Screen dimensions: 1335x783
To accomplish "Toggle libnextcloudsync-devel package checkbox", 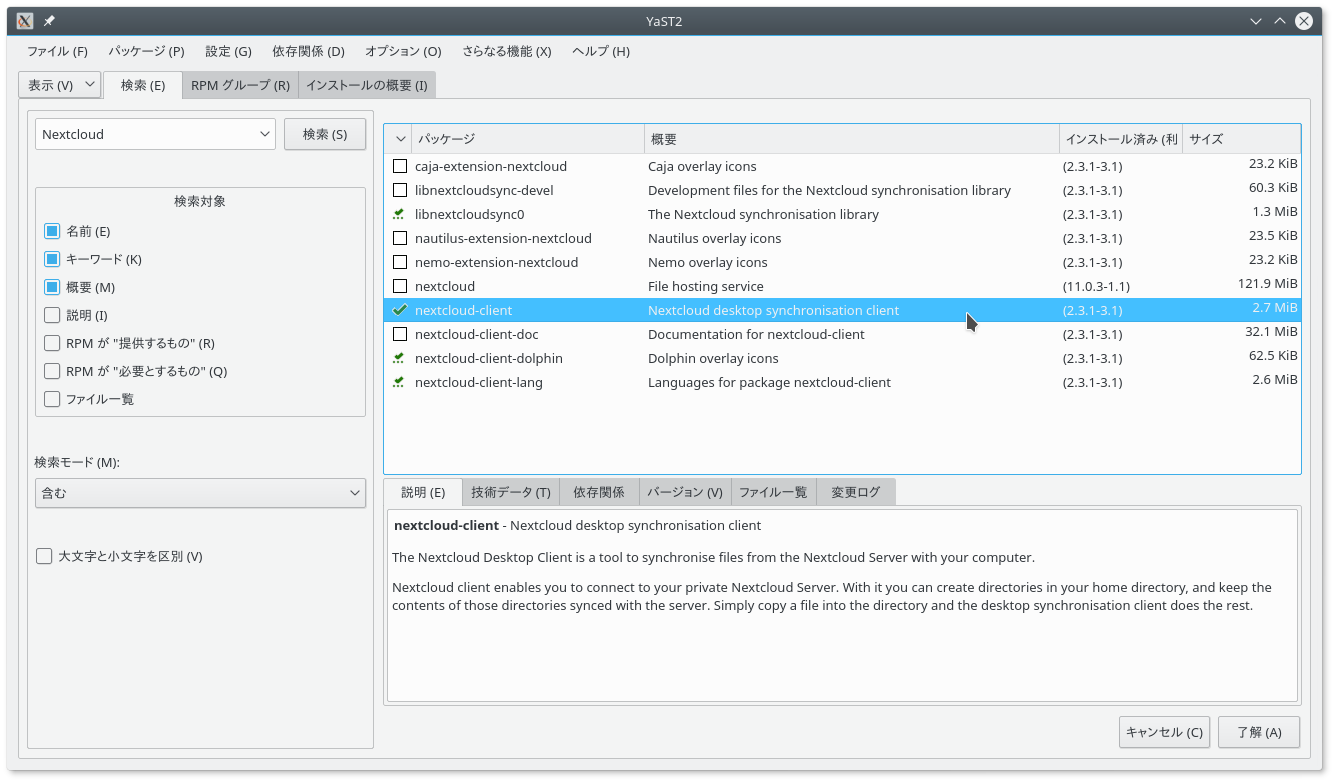I will coord(400,190).
